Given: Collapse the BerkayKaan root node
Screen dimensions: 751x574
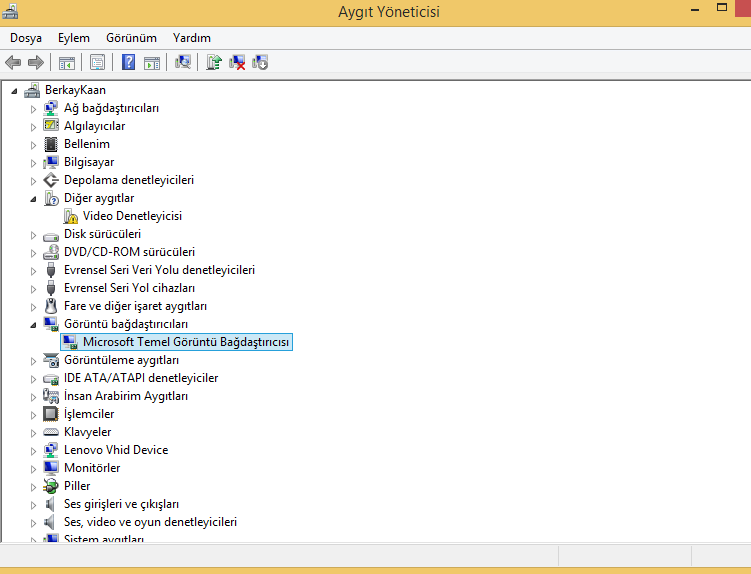Looking at the screenshot, I should (14, 91).
